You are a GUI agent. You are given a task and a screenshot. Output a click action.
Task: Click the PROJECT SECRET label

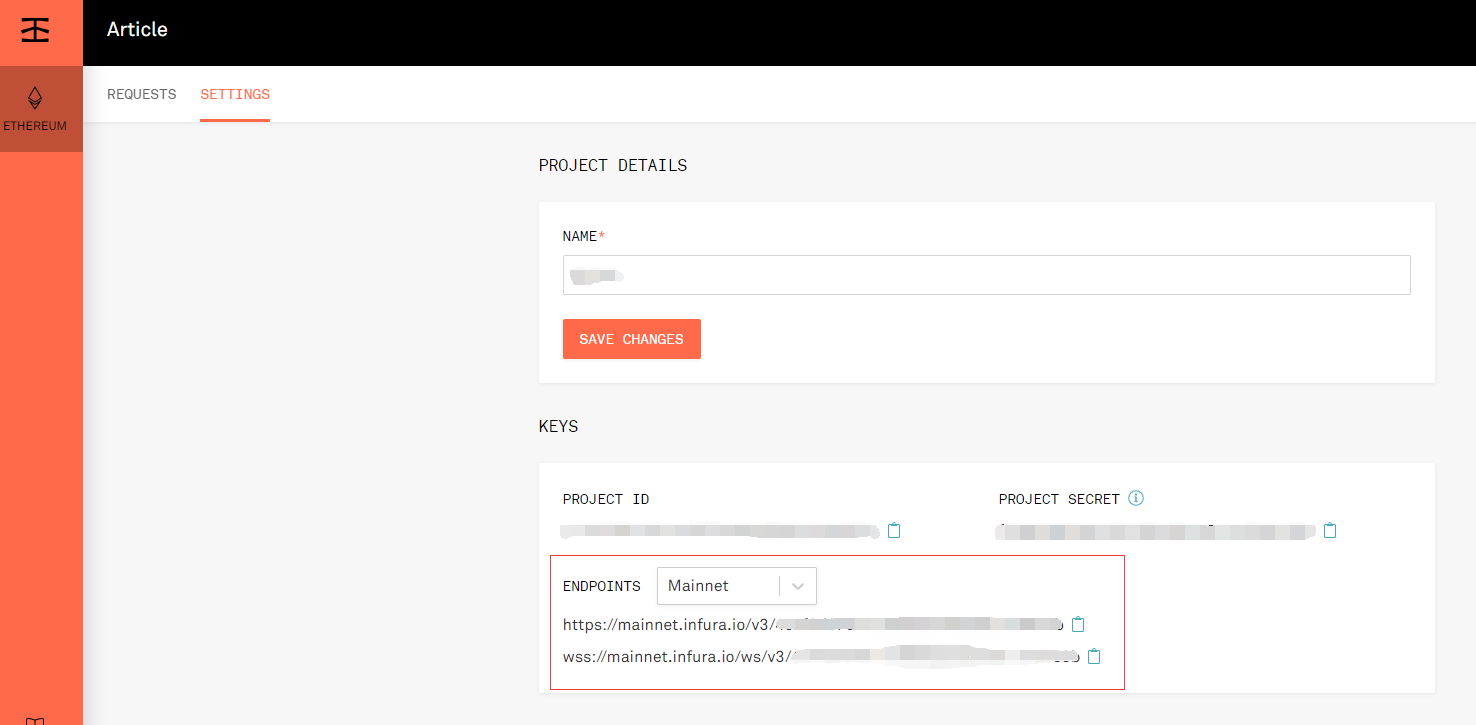1059,499
